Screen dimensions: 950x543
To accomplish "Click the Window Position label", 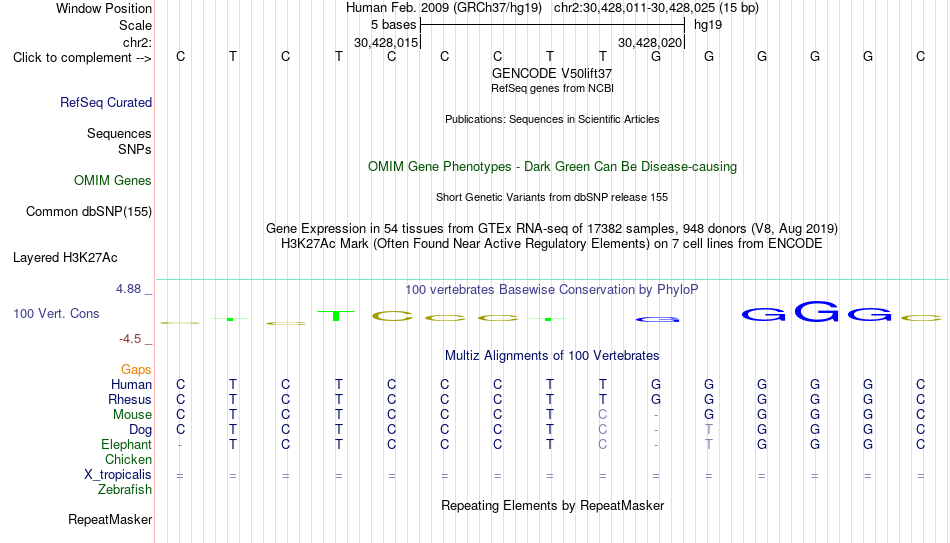I will click(x=104, y=8).
